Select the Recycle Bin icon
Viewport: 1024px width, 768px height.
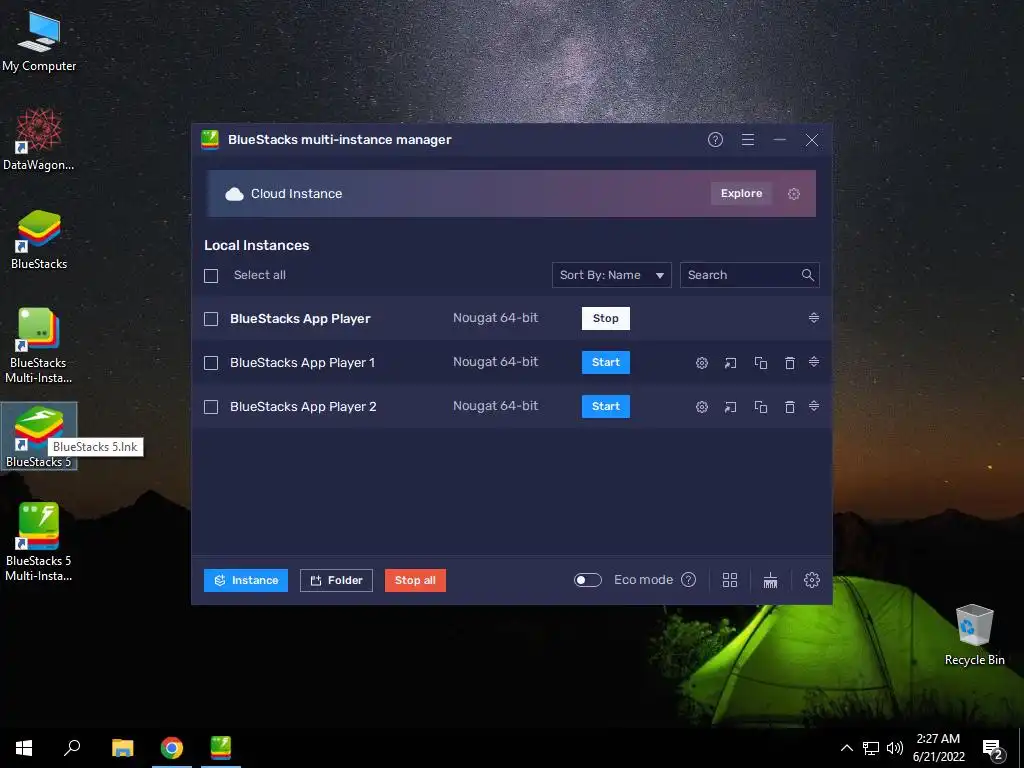974,635
